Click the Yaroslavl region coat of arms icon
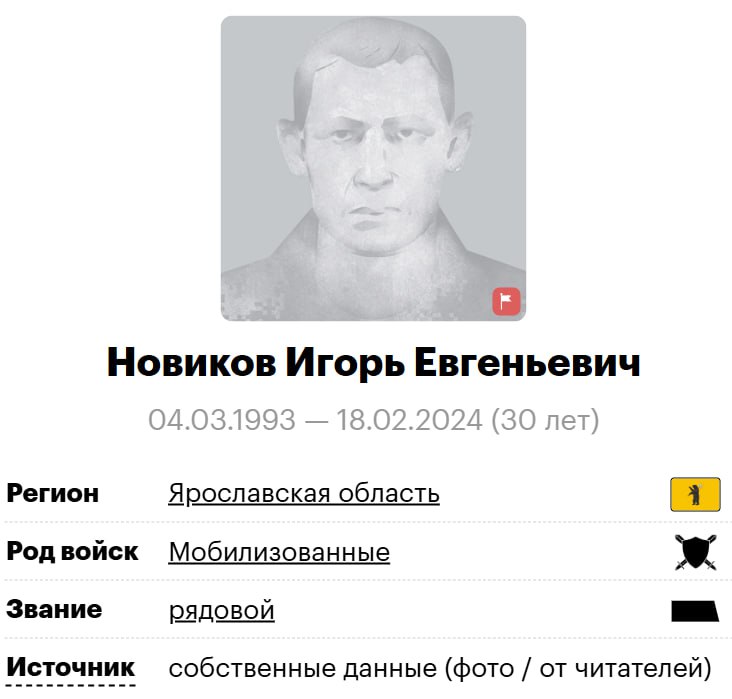This screenshot has width=732, height=699. click(x=695, y=494)
